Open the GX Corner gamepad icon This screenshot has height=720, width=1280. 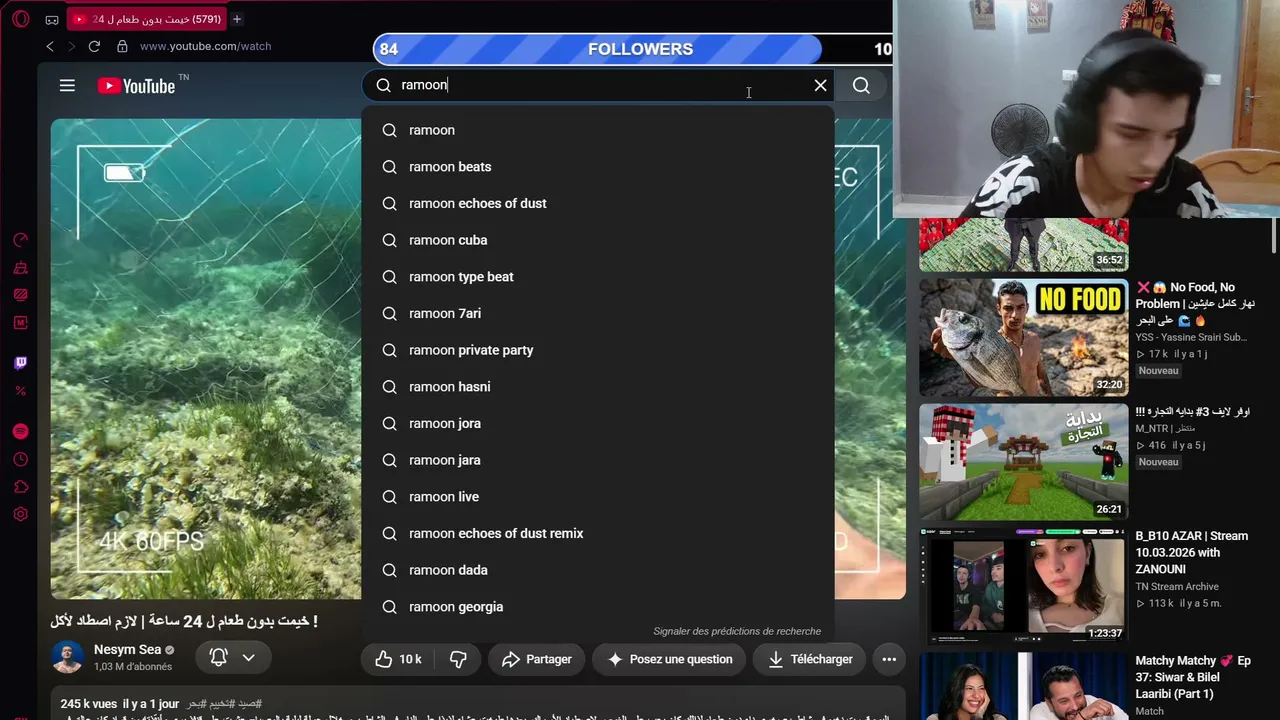point(52,19)
